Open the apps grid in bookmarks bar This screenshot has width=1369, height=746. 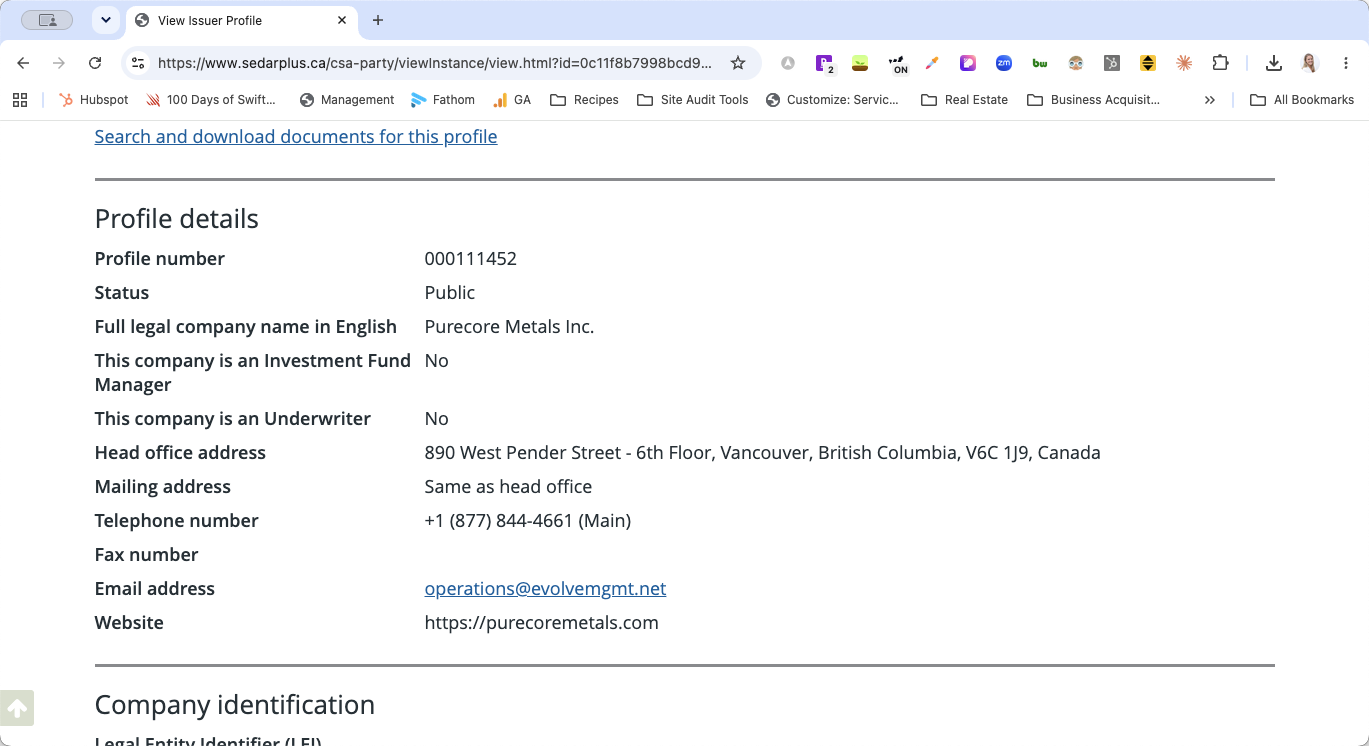click(x=20, y=100)
